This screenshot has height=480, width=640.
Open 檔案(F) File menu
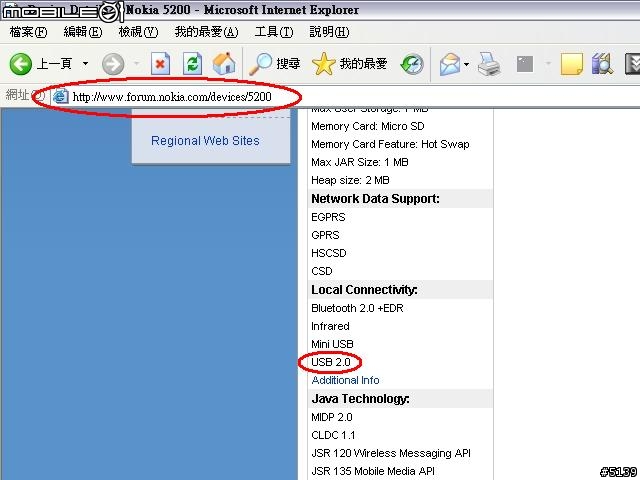28,32
